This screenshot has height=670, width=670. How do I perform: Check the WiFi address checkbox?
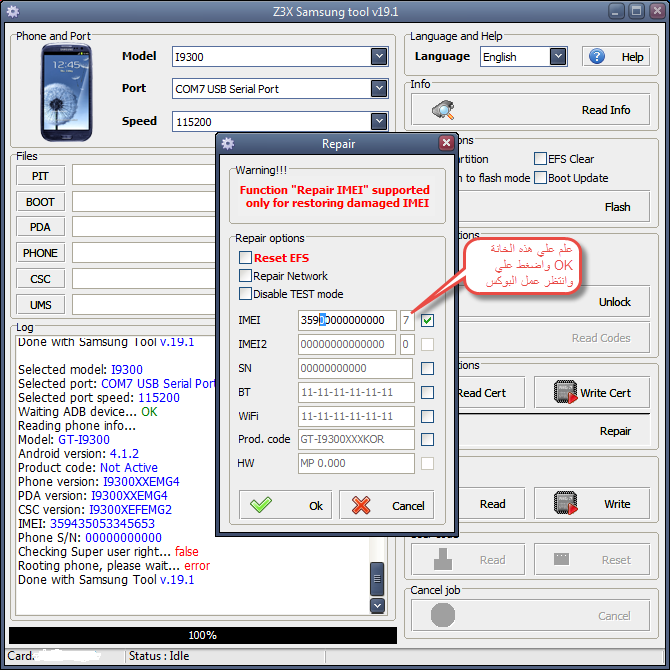coord(427,416)
